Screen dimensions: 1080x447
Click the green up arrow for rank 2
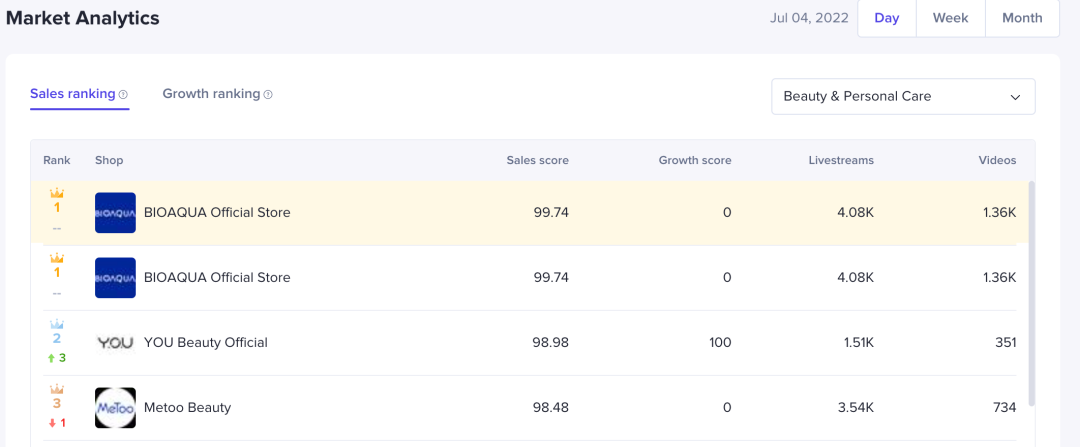(x=50, y=358)
